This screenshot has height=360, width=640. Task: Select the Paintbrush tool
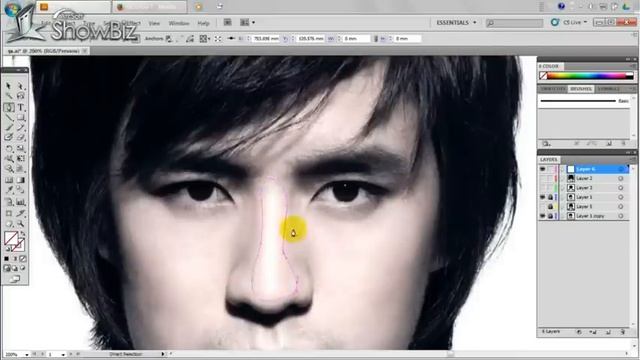(9, 128)
